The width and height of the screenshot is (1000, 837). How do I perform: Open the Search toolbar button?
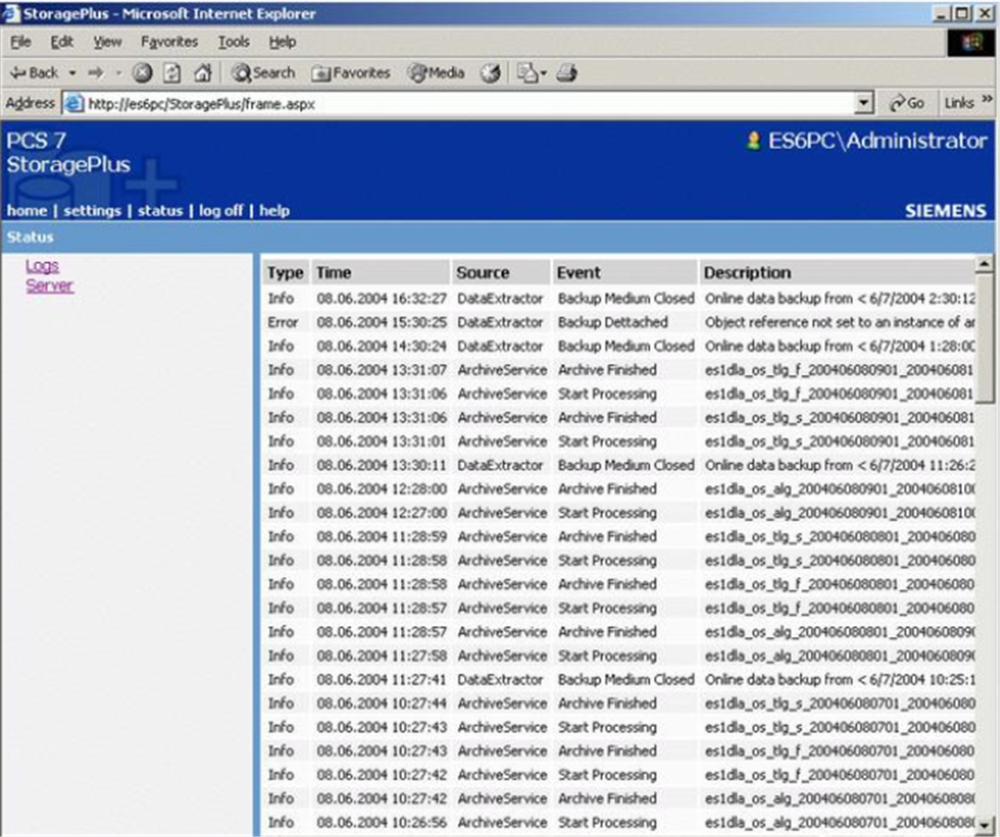click(x=263, y=73)
